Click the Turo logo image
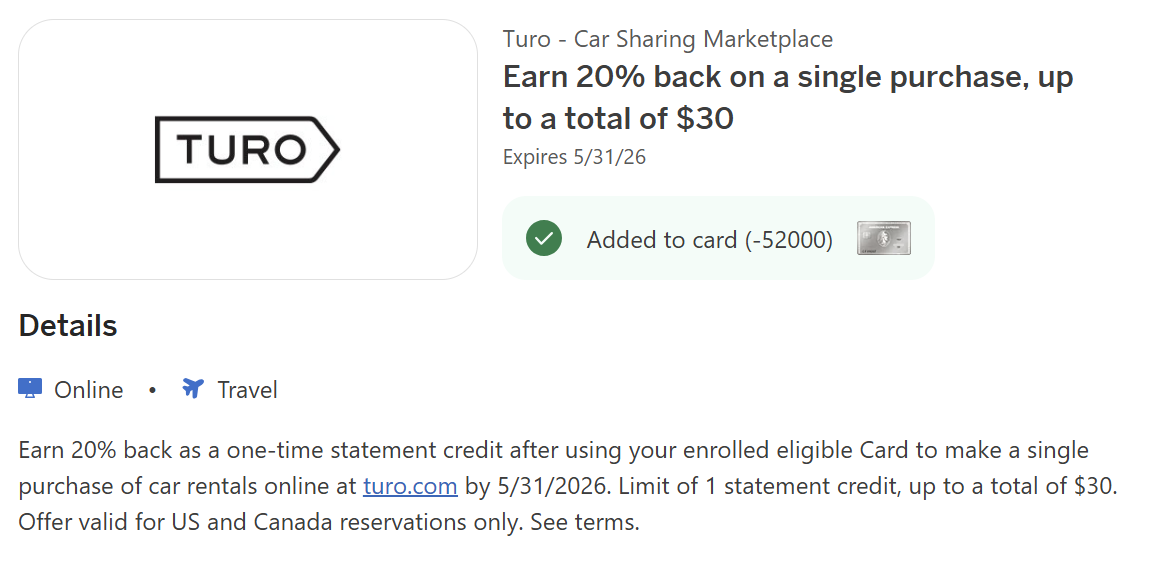The image size is (1153, 564). [x=247, y=150]
